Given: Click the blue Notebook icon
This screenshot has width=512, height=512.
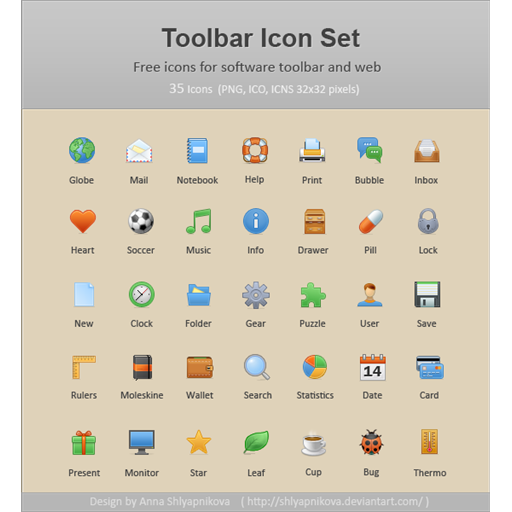Looking at the screenshot, I should coord(197,151).
